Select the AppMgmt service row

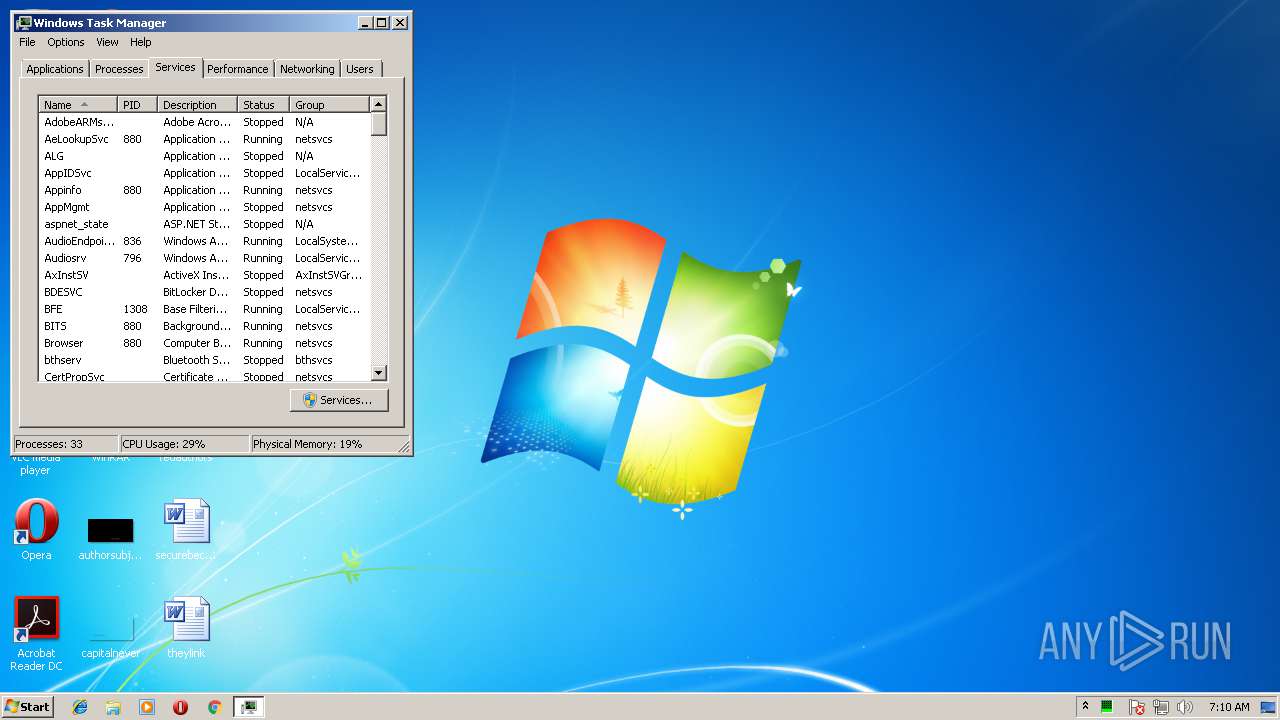204,207
